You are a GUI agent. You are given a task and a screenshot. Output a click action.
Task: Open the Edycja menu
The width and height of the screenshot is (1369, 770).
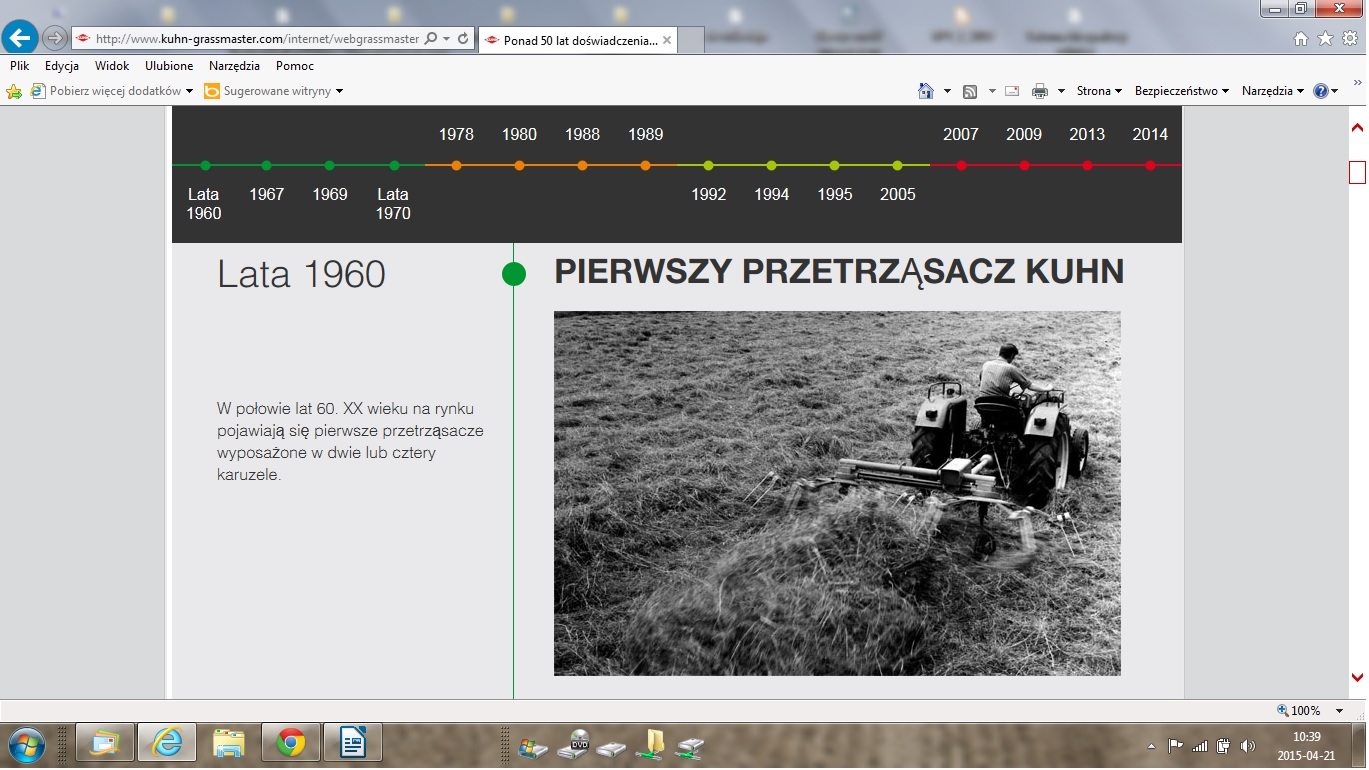tap(62, 66)
